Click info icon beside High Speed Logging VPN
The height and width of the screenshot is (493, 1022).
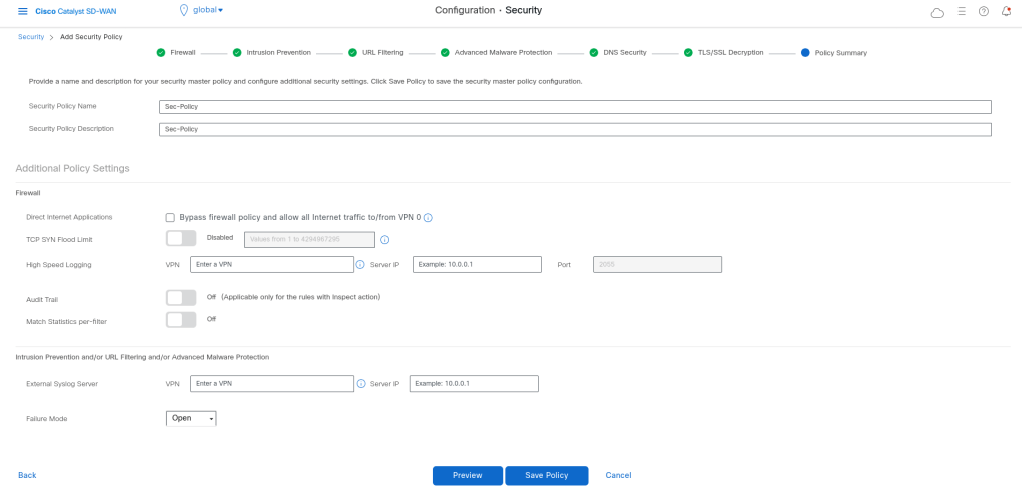click(360, 265)
